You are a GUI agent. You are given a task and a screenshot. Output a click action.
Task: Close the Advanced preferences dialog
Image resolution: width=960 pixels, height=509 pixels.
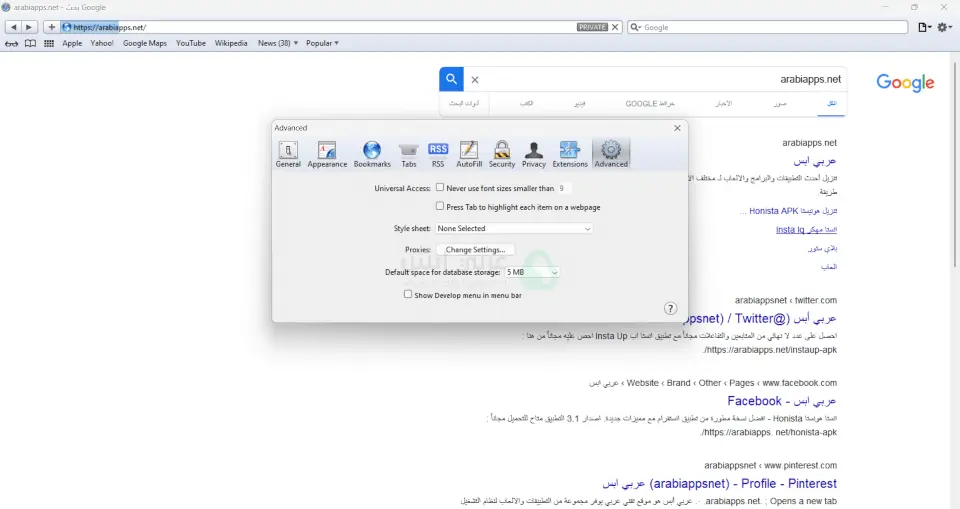[677, 128]
